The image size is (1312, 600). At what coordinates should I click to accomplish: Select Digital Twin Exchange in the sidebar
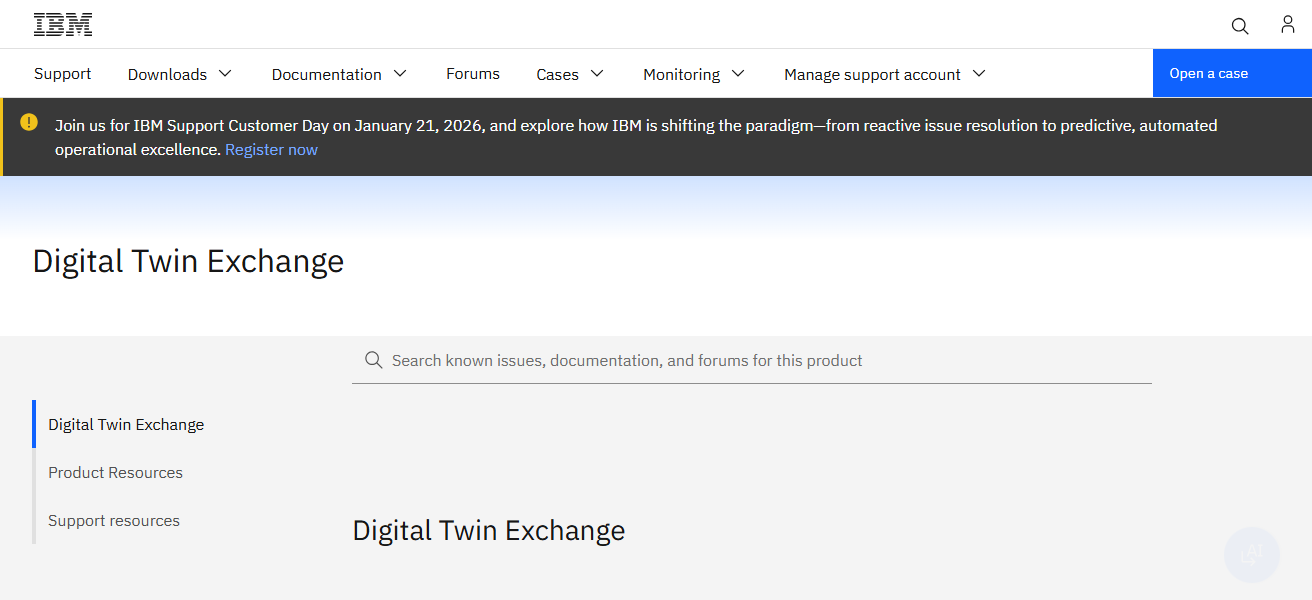pos(125,424)
